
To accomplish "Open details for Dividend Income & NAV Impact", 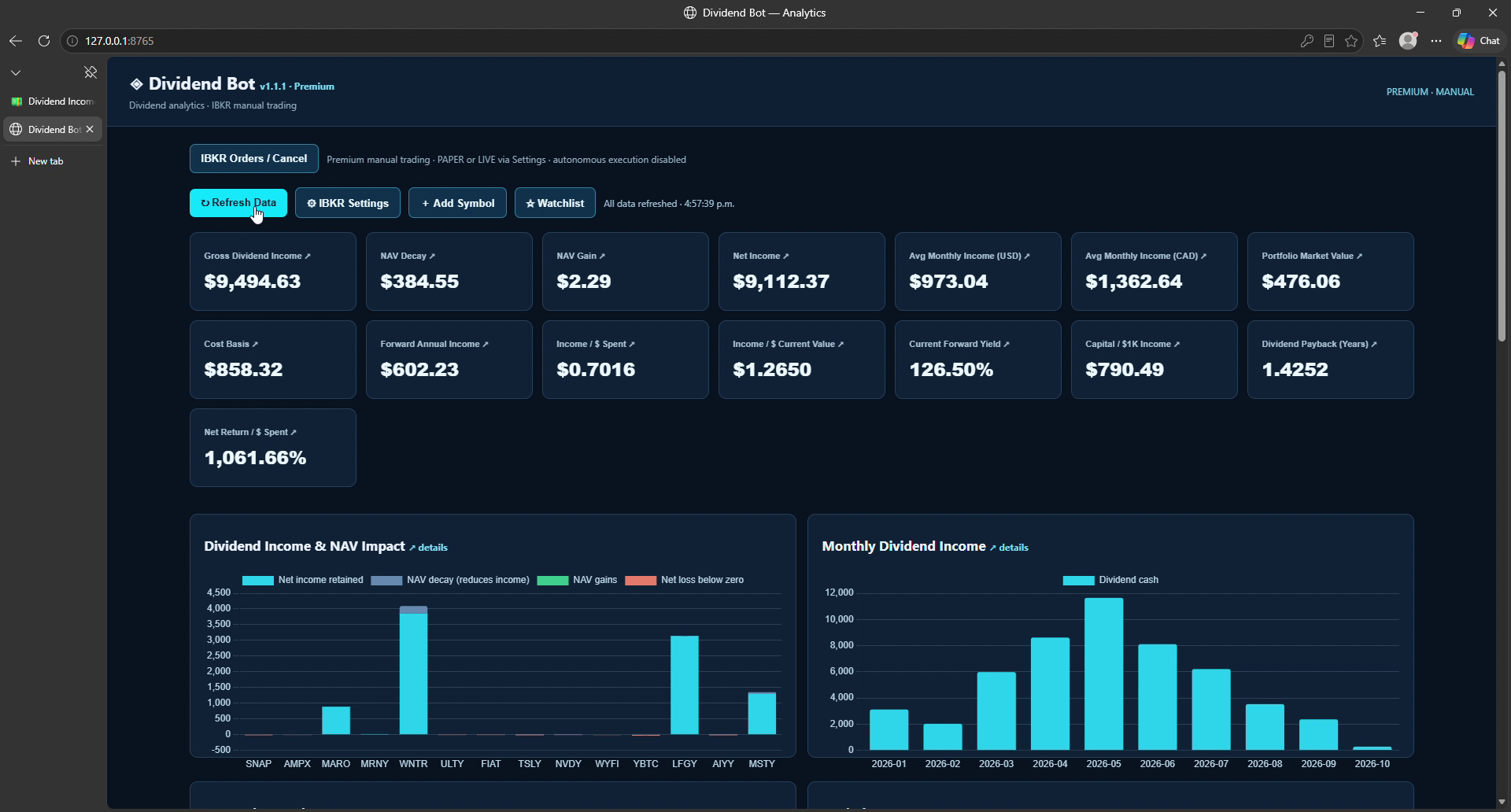I will (x=429, y=548).
